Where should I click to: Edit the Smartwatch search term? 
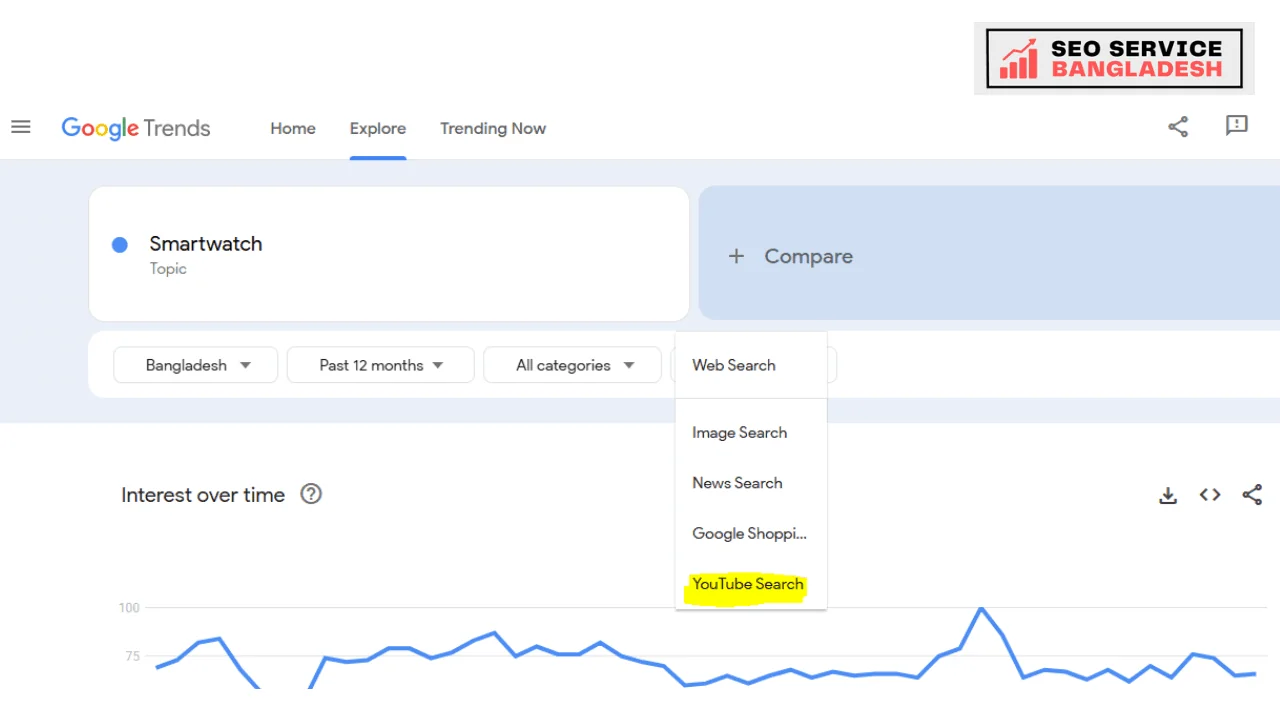click(x=206, y=244)
